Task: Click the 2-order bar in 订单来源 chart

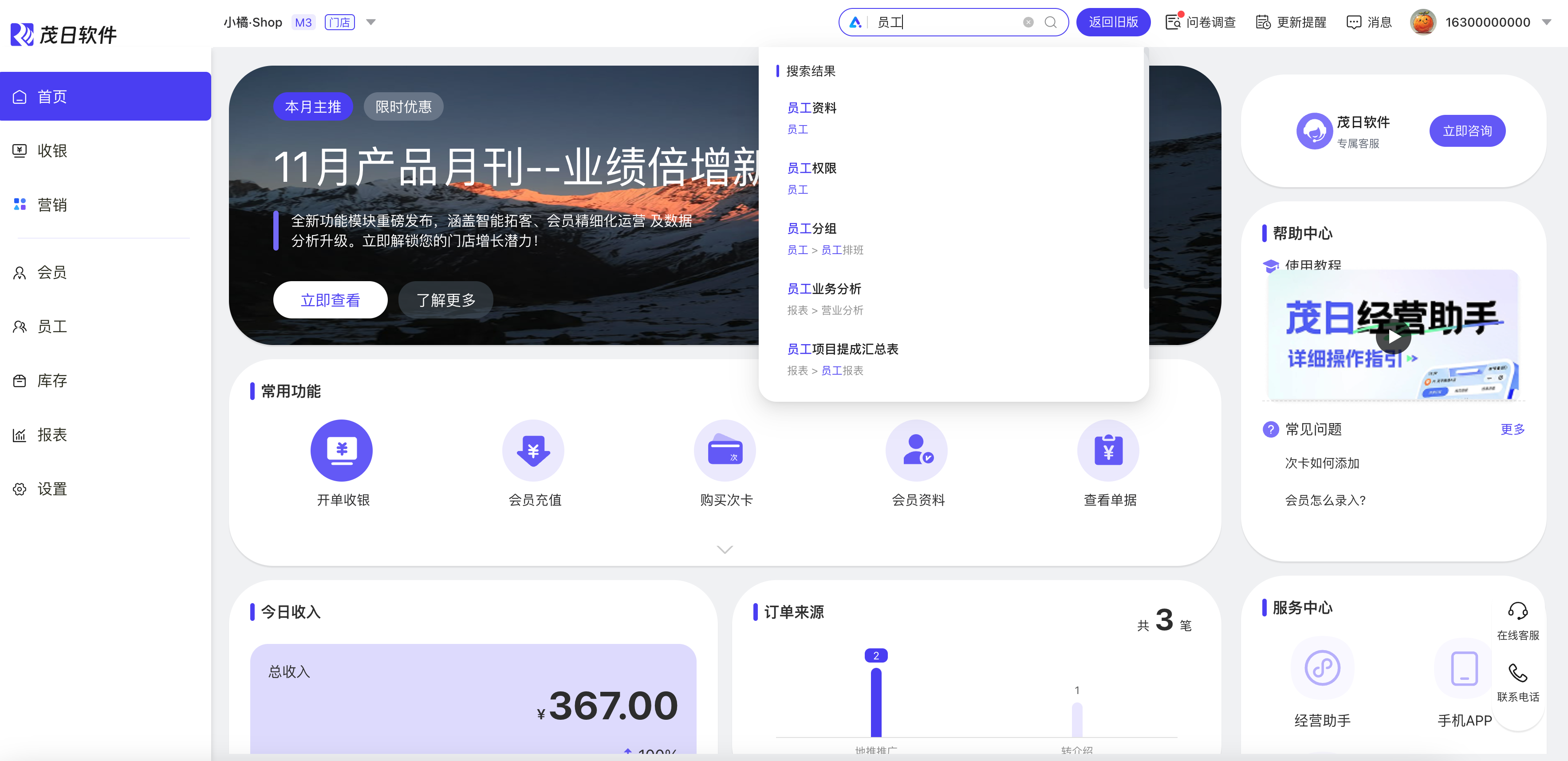Action: tap(876, 702)
